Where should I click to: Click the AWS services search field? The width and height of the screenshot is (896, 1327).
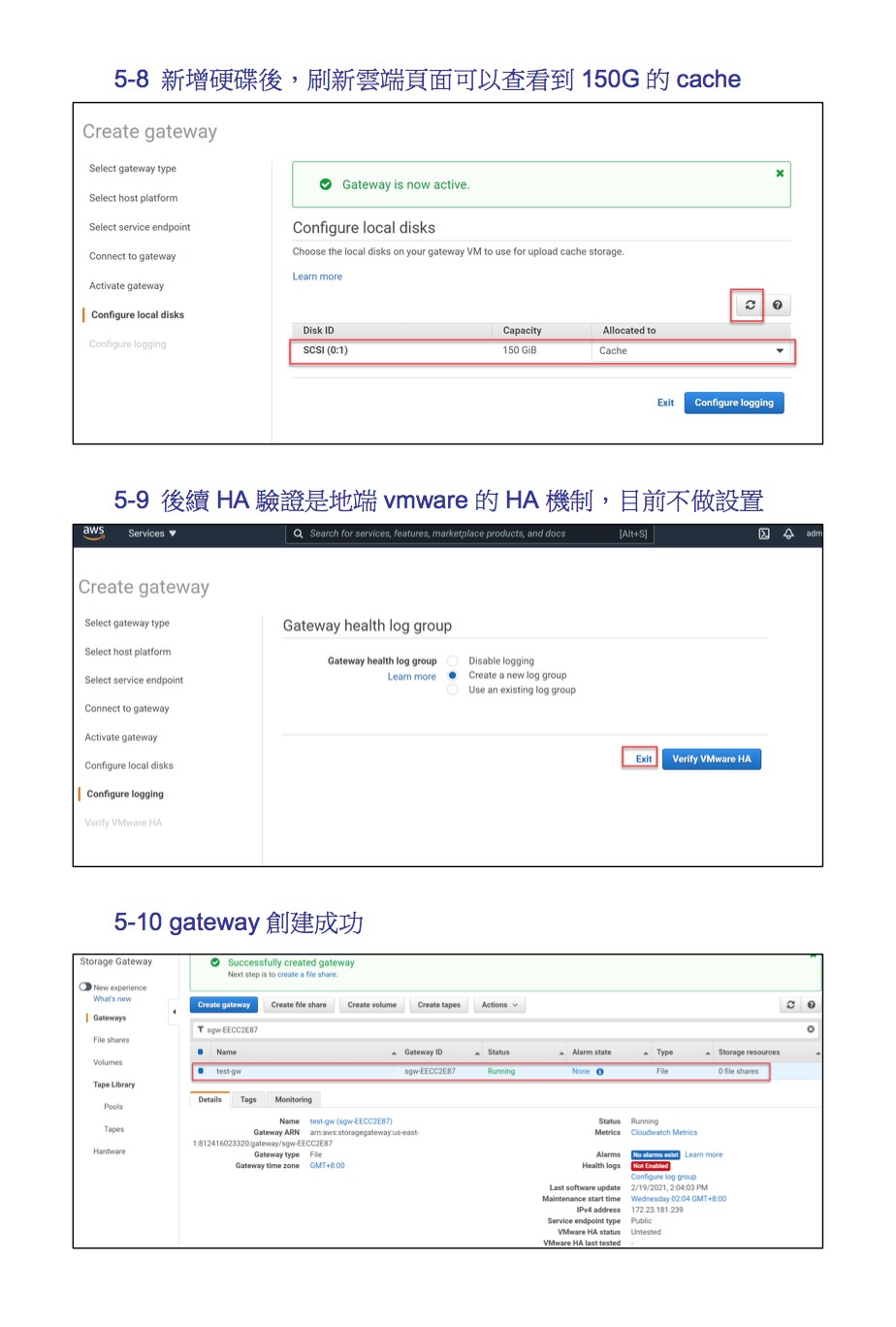456,534
